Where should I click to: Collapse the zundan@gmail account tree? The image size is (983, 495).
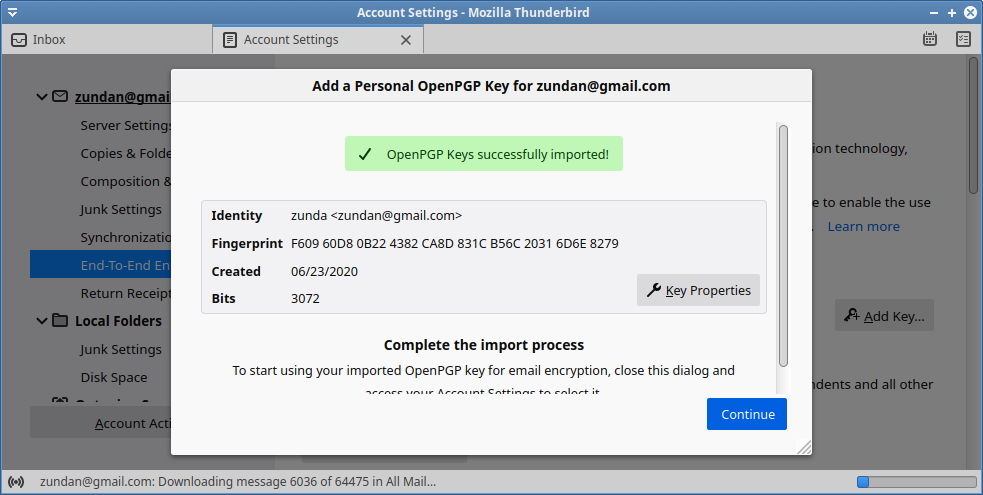coord(42,97)
